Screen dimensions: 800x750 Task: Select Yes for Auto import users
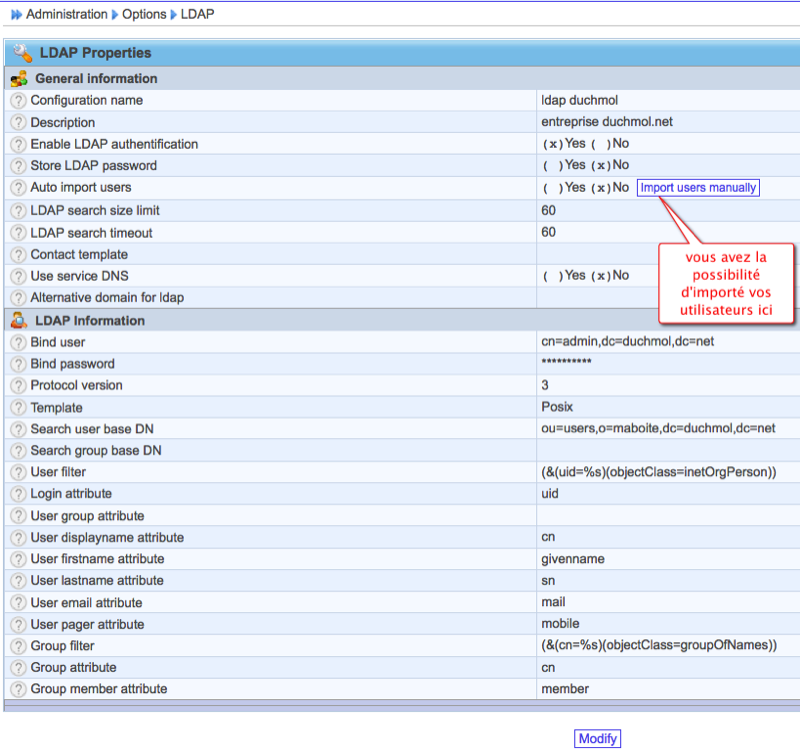click(552, 188)
